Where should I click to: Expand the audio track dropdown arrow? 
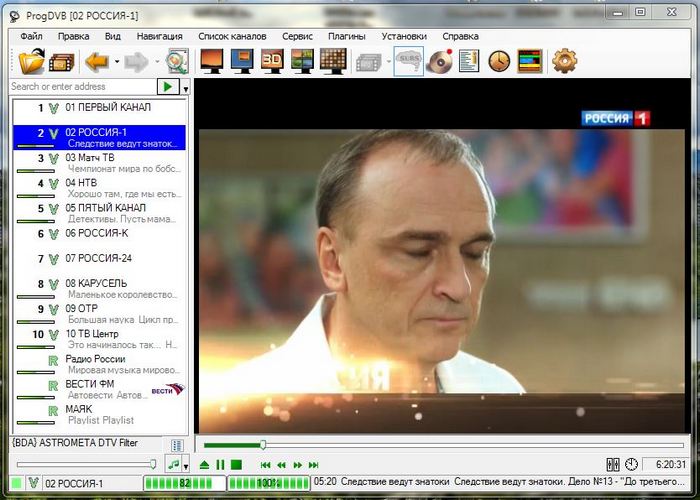click(x=186, y=464)
